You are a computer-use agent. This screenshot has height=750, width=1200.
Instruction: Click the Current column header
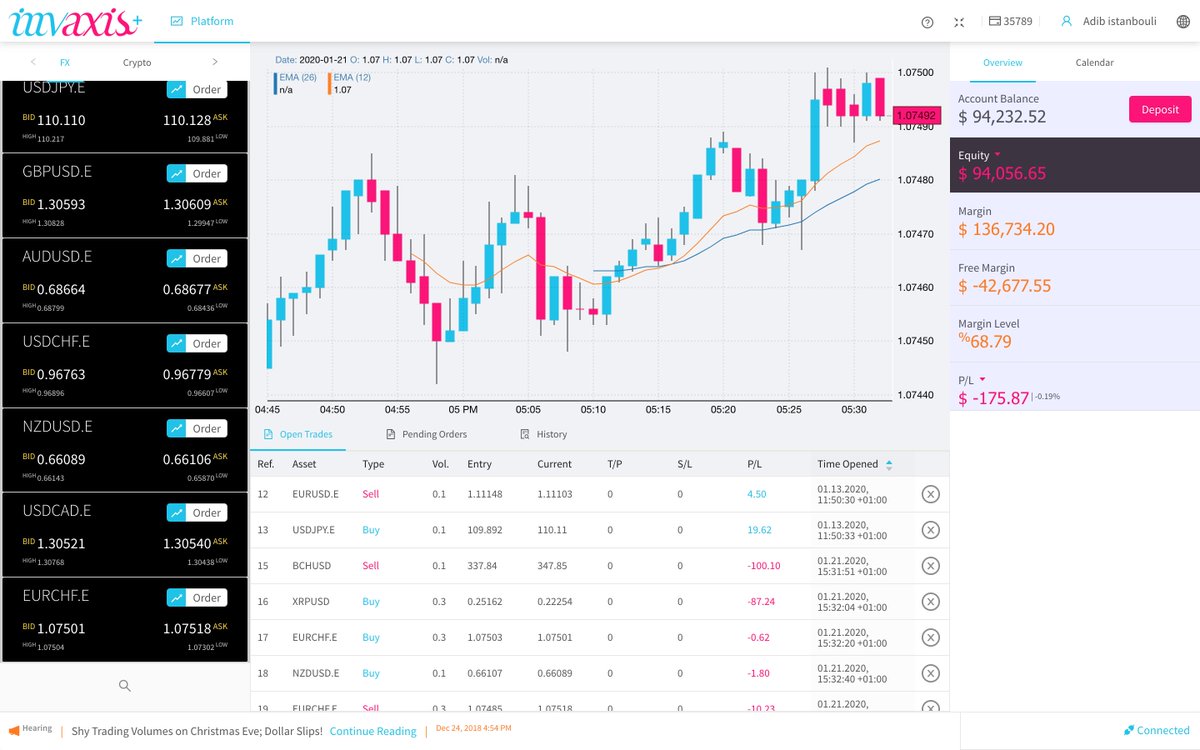554,464
